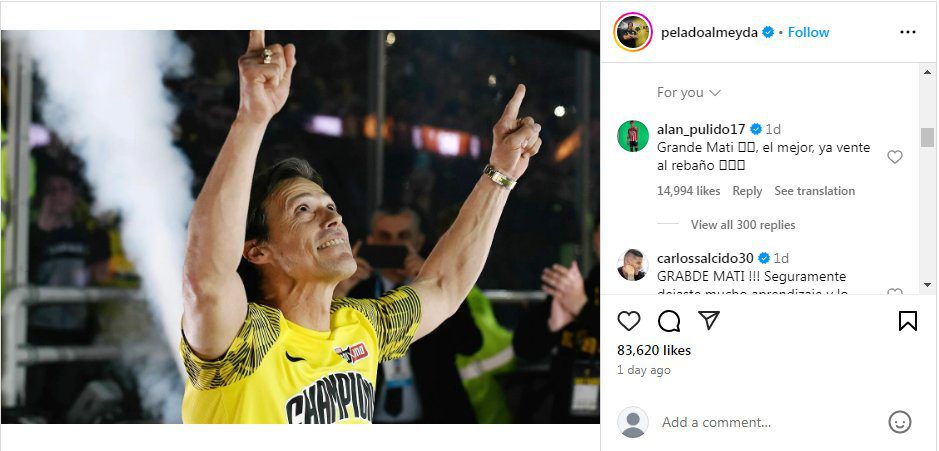This screenshot has width=939, height=451.
Task: See translation of alan_pulido17's comment
Action: pos(814,191)
